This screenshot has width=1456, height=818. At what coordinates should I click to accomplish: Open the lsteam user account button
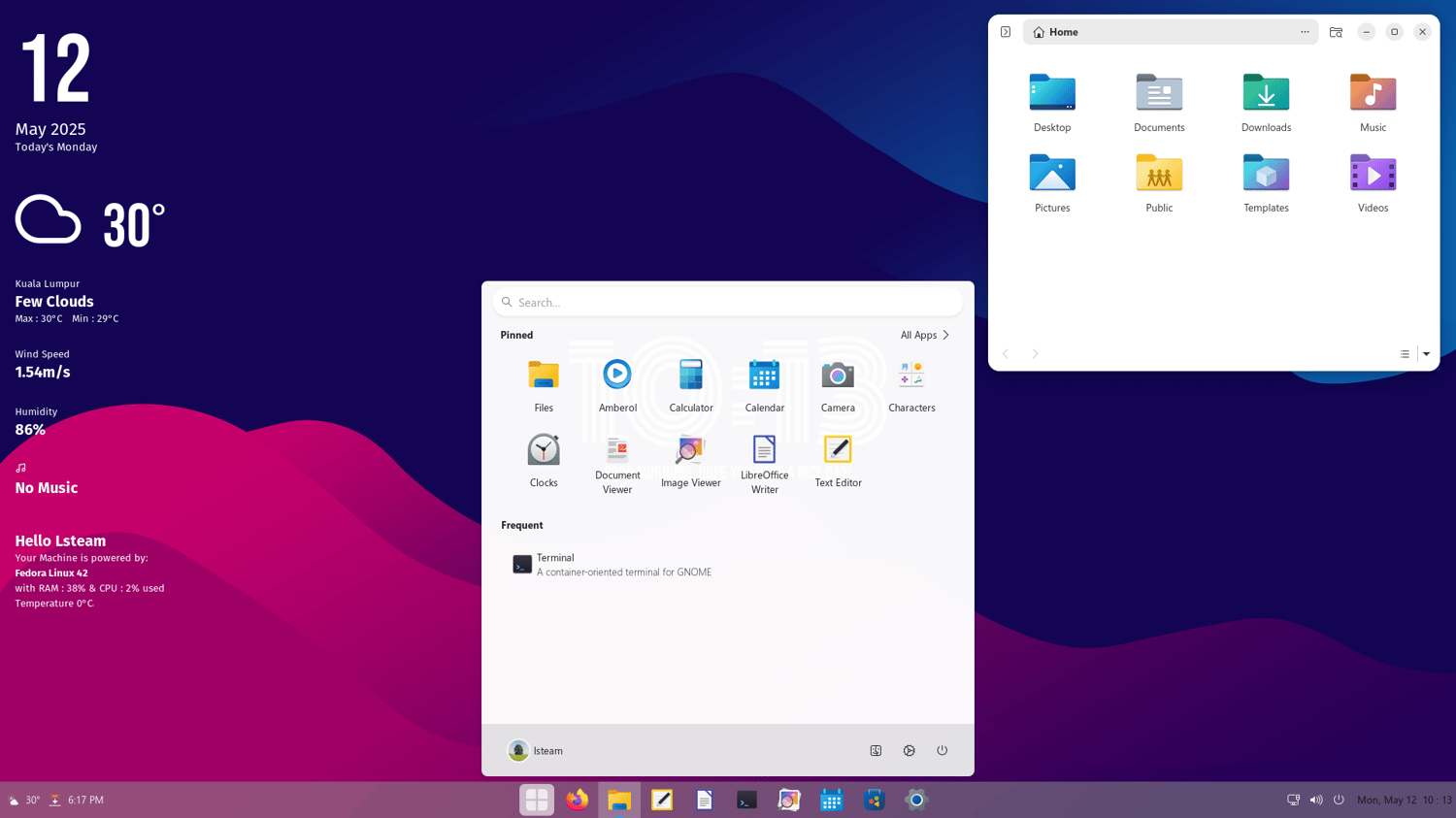point(536,750)
